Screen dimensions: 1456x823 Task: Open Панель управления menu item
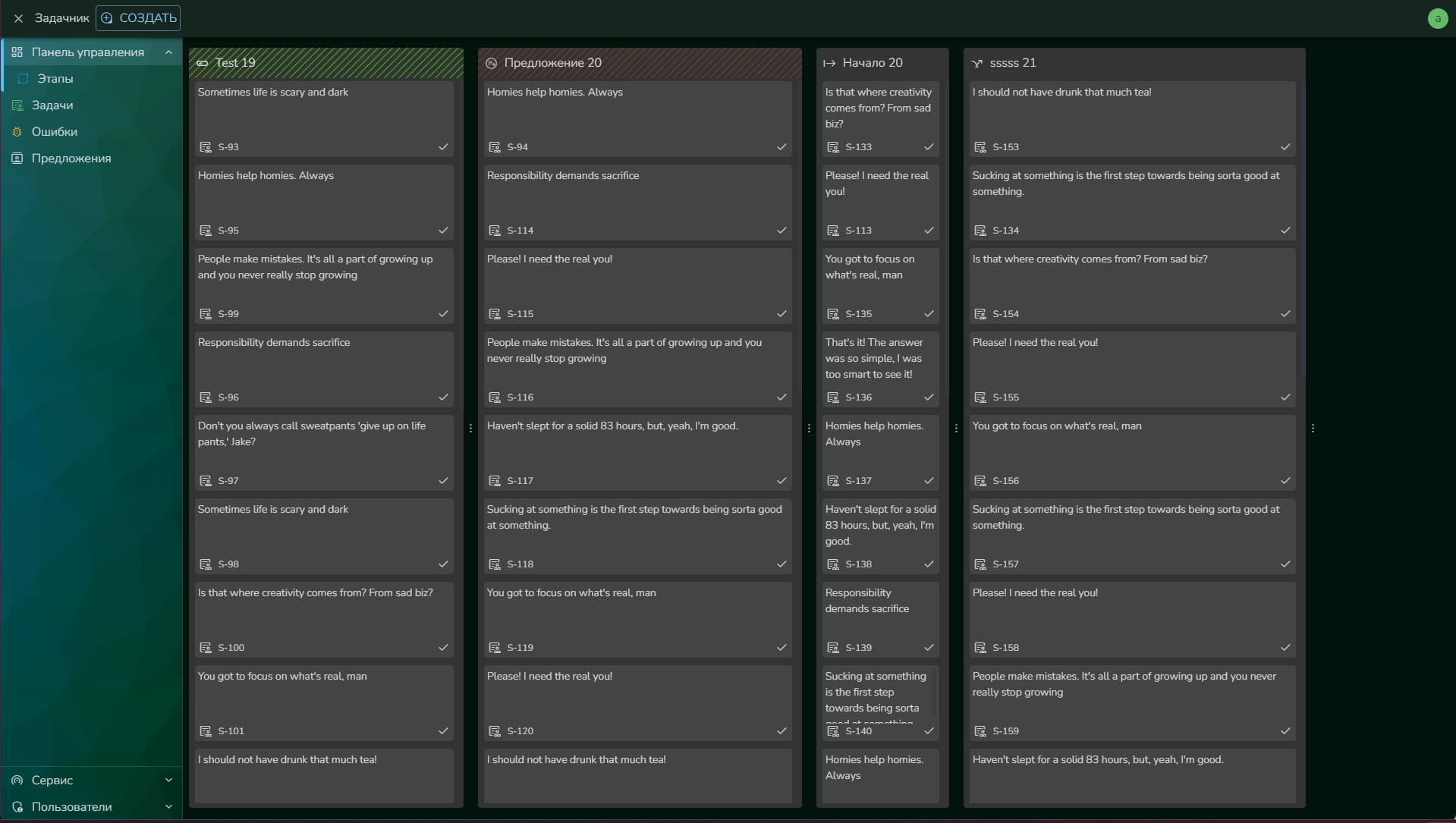click(91, 52)
